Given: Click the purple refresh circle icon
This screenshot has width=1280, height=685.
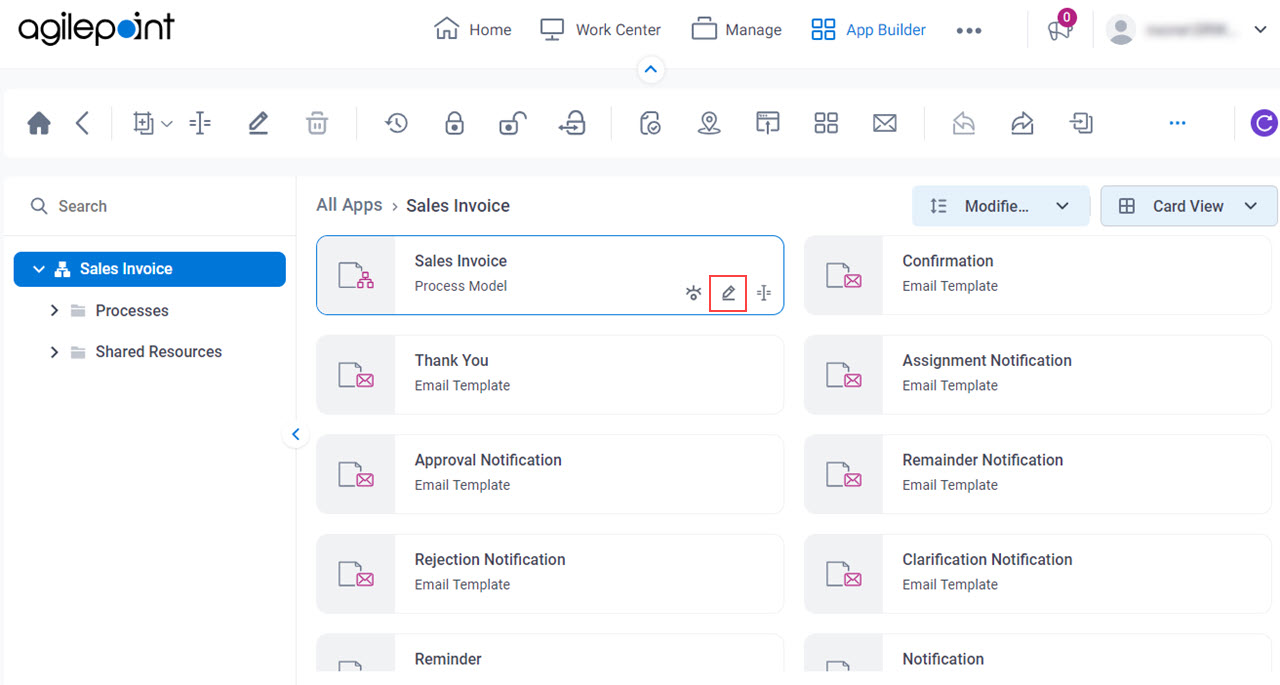Looking at the screenshot, I should pyautogui.click(x=1264, y=123).
